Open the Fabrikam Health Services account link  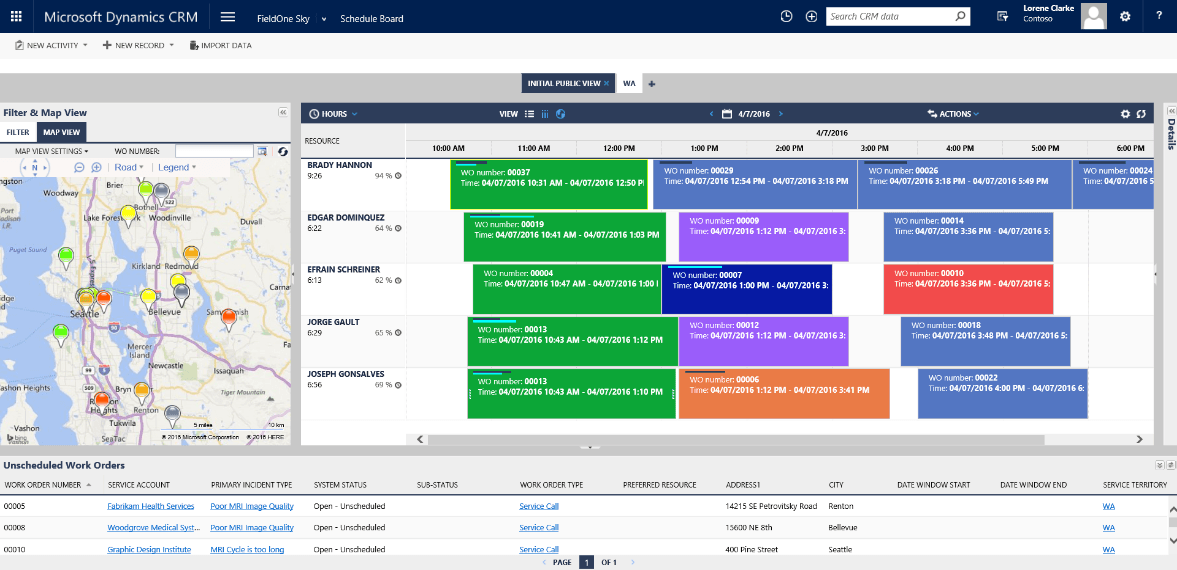pyautogui.click(x=150, y=506)
